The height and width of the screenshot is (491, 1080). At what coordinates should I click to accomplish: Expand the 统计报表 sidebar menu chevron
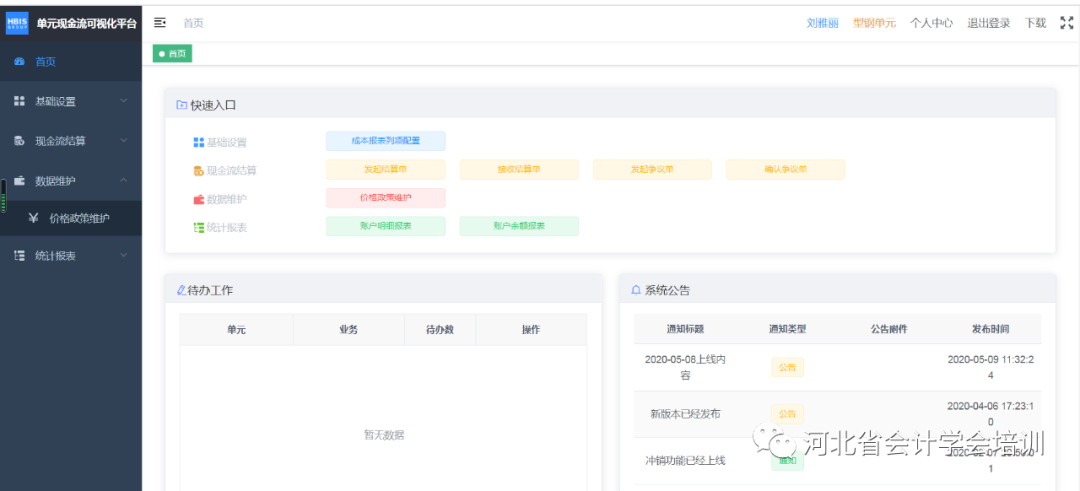point(124,255)
